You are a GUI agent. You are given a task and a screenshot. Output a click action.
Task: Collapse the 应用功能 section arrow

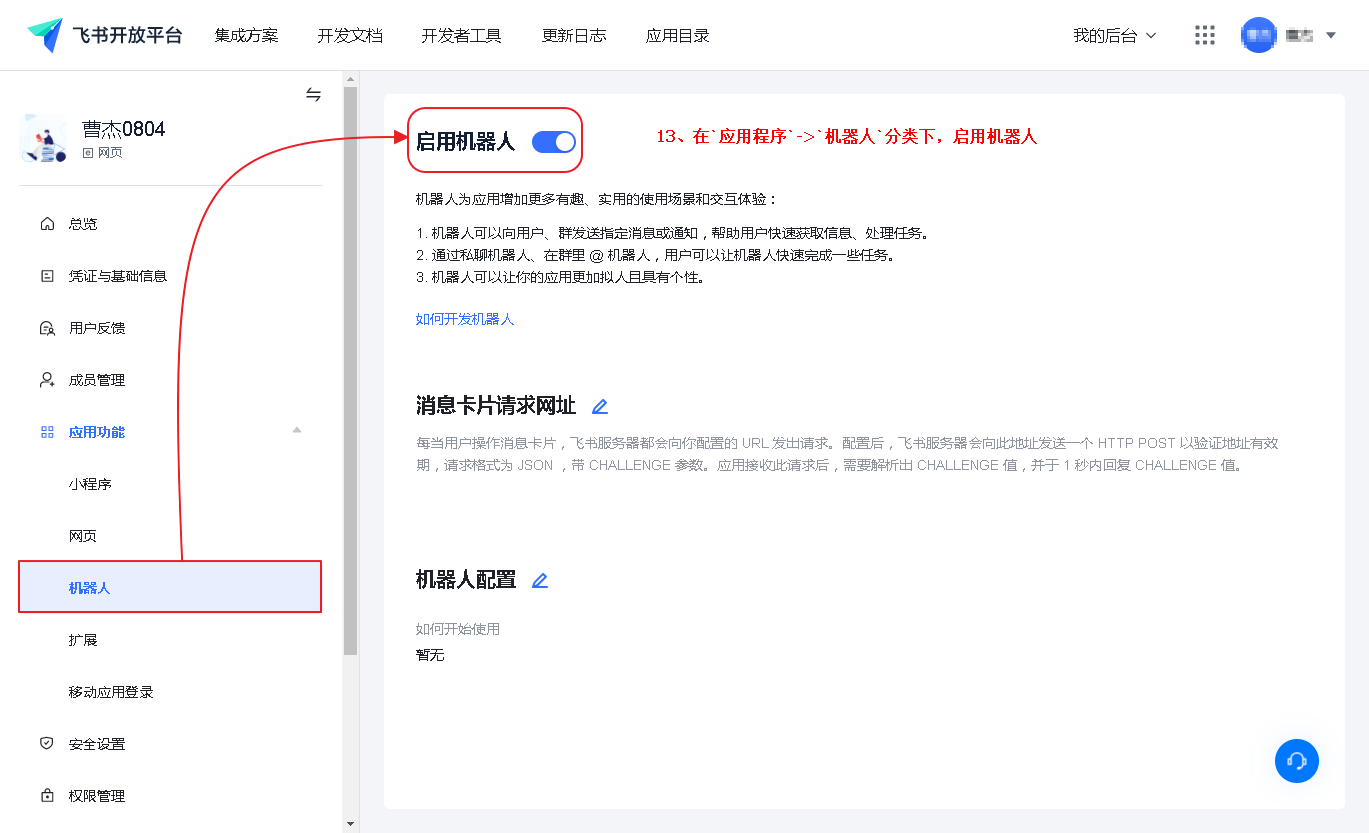point(296,431)
